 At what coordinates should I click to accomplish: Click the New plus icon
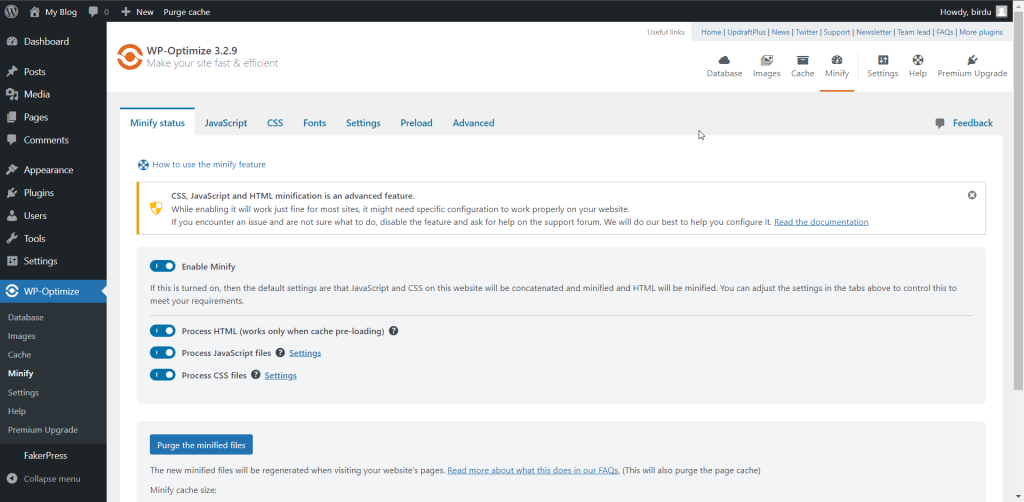tap(126, 12)
